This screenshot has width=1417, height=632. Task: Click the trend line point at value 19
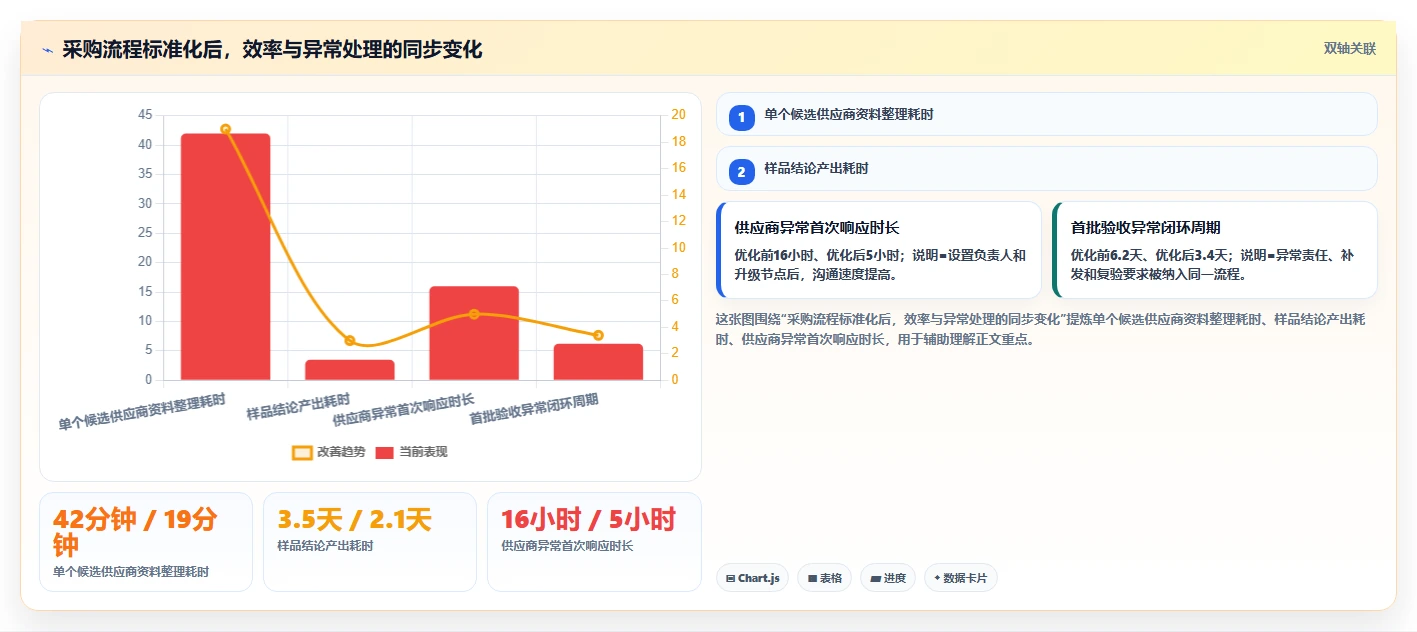(225, 129)
